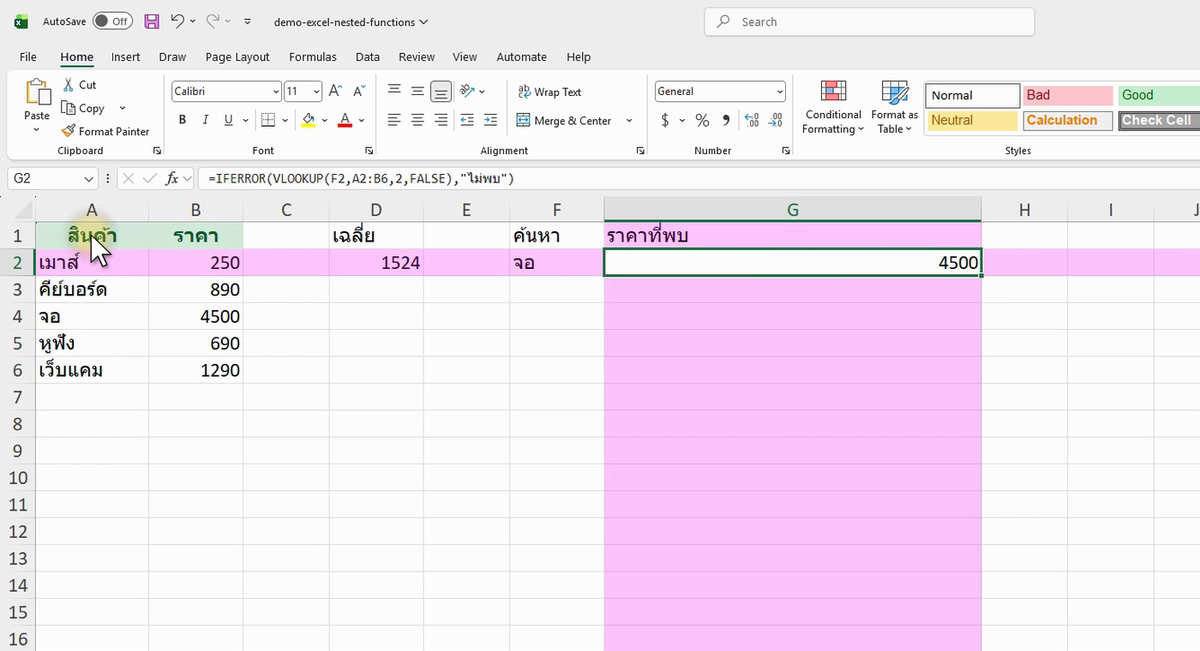Increase the indent
The height and width of the screenshot is (651, 1200).
[490, 120]
